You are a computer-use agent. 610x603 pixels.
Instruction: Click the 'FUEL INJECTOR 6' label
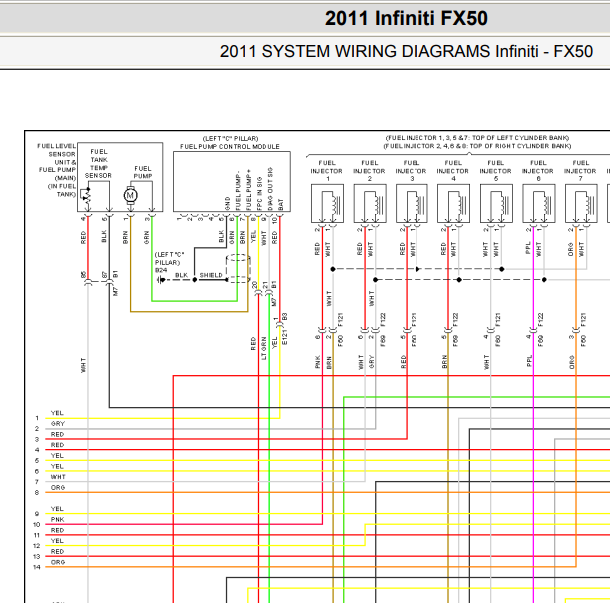(x=538, y=171)
